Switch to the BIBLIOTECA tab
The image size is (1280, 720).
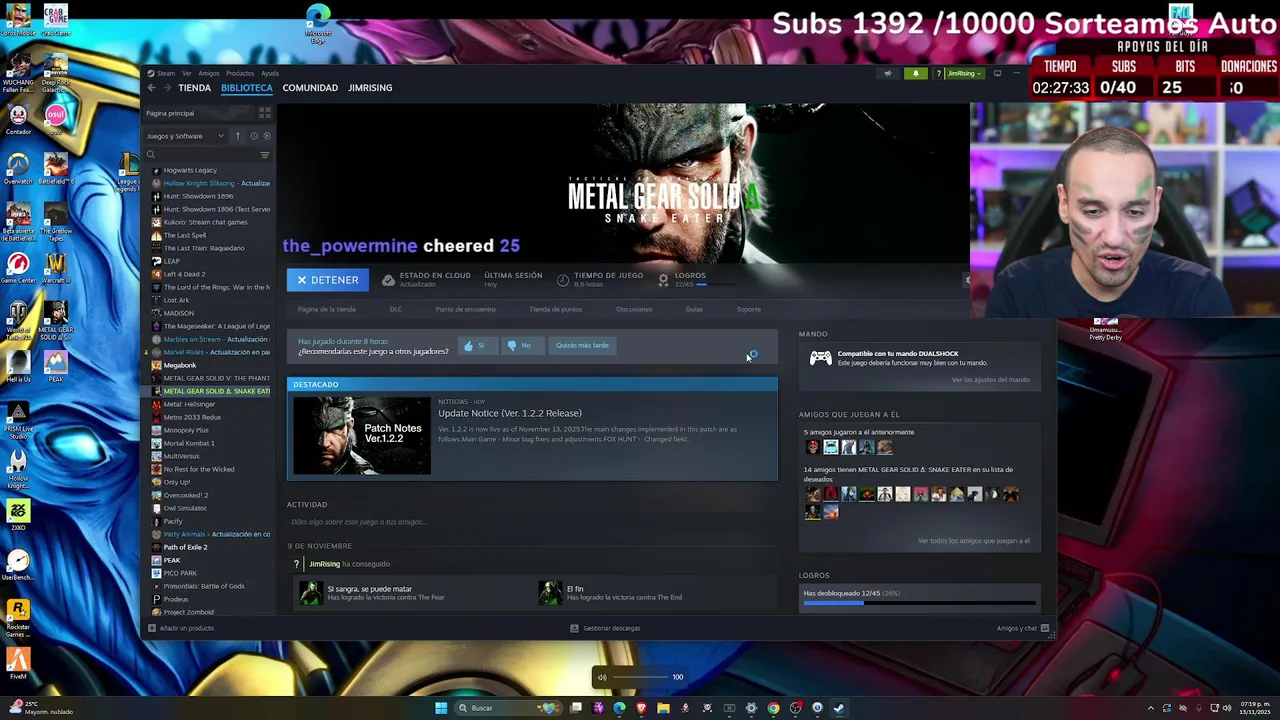[246, 88]
